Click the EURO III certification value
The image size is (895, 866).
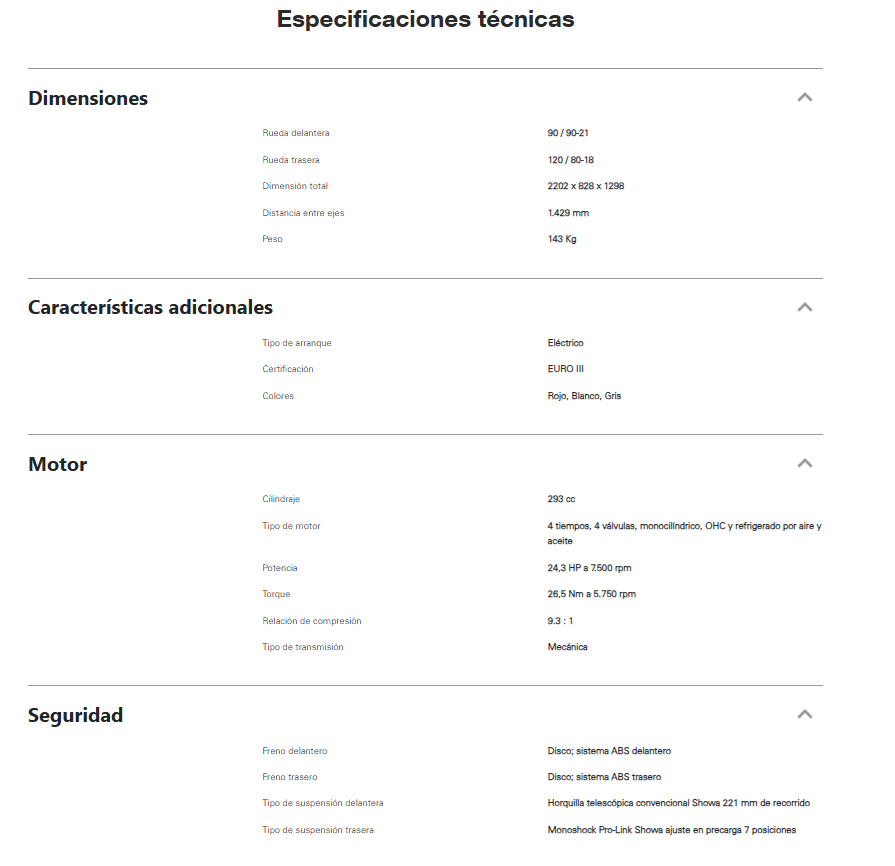(566, 369)
